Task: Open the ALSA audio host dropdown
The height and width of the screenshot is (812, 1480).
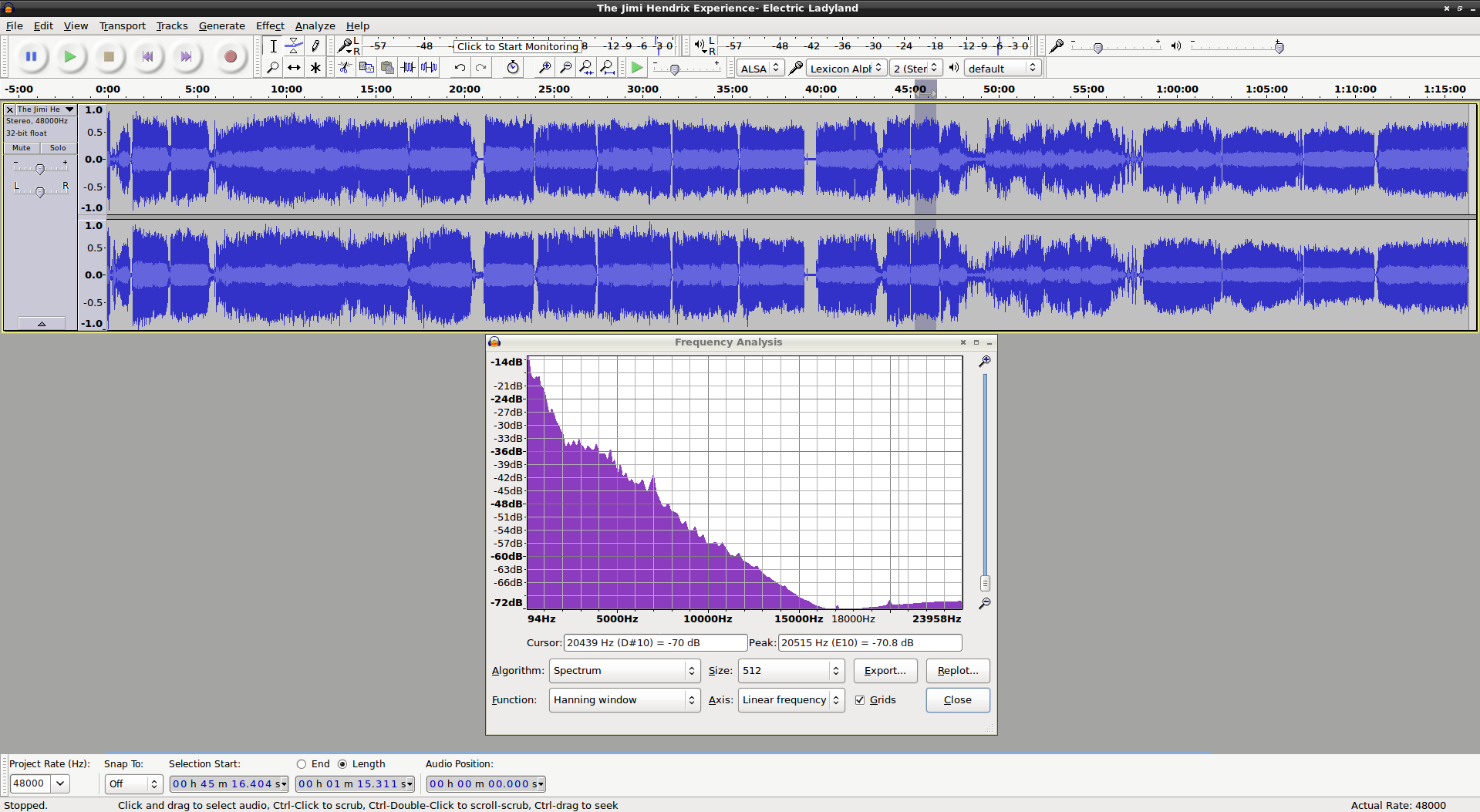Action: (760, 68)
